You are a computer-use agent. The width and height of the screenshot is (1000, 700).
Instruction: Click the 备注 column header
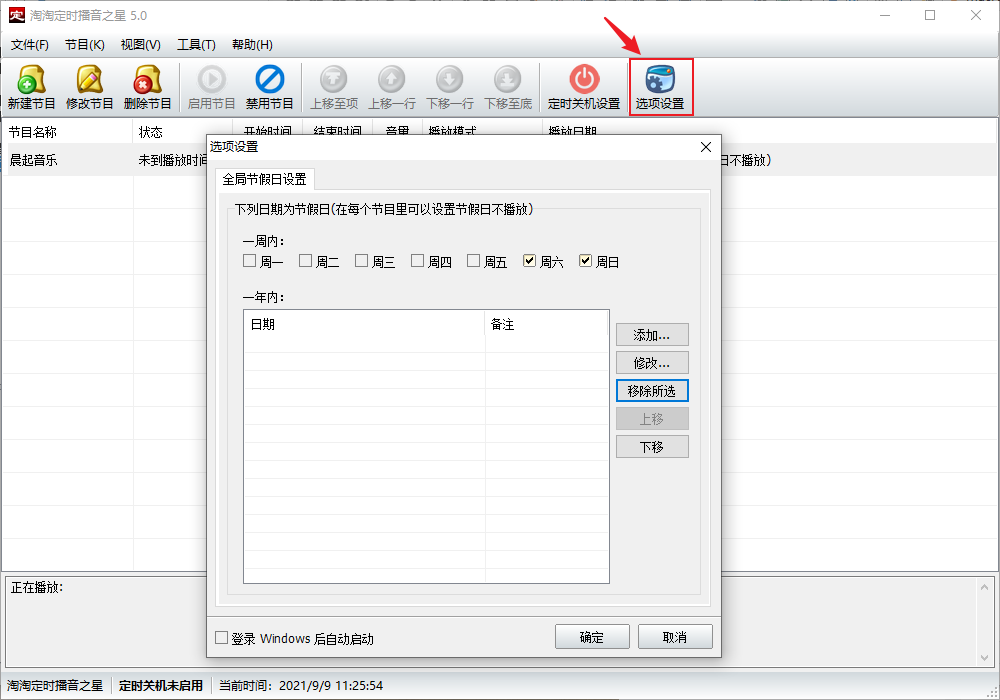coord(547,324)
